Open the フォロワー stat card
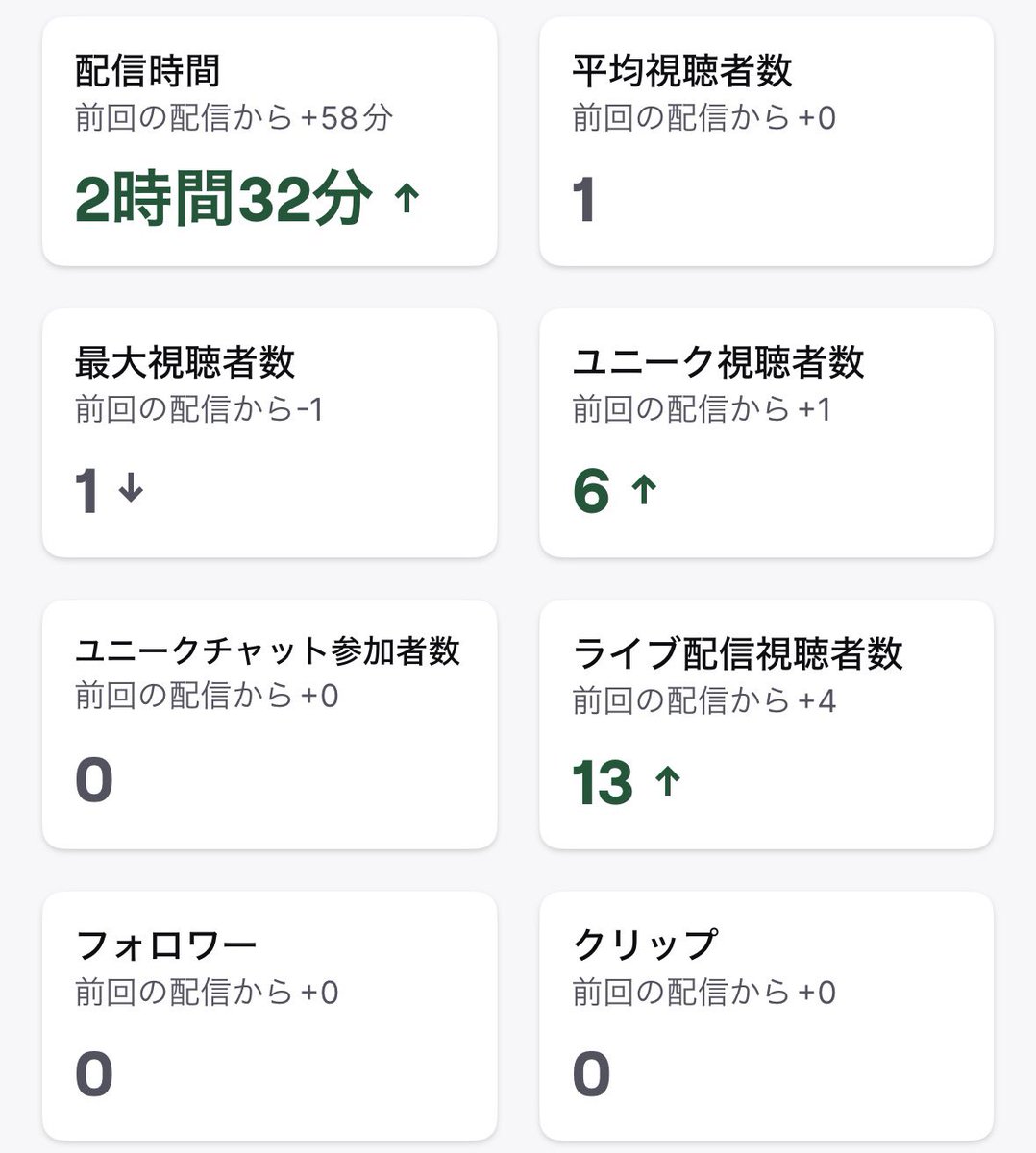Image resolution: width=1036 pixels, height=1153 pixels. [x=270, y=1016]
